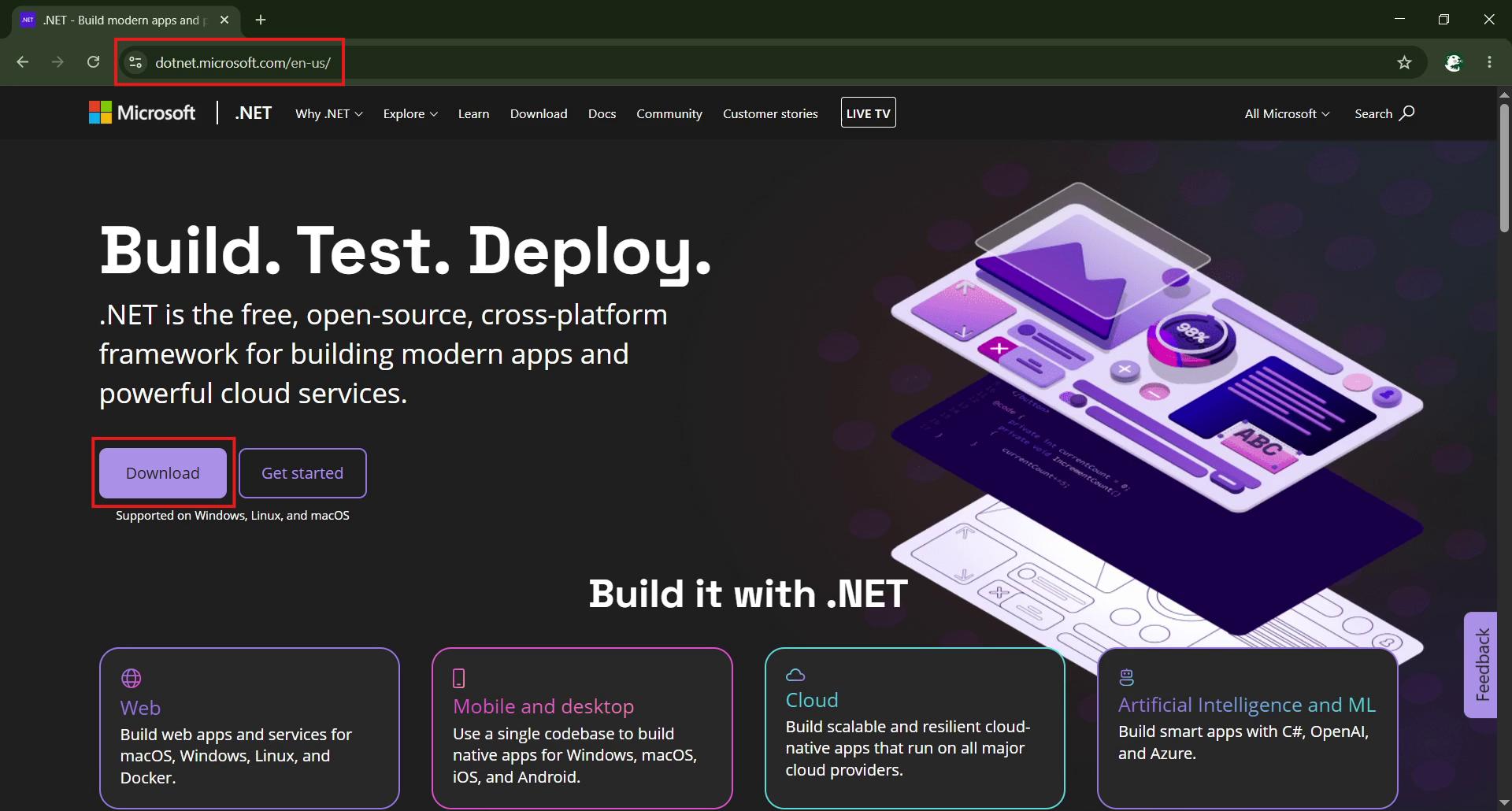Click the .NET home link
1512x811 pixels.
(253, 113)
